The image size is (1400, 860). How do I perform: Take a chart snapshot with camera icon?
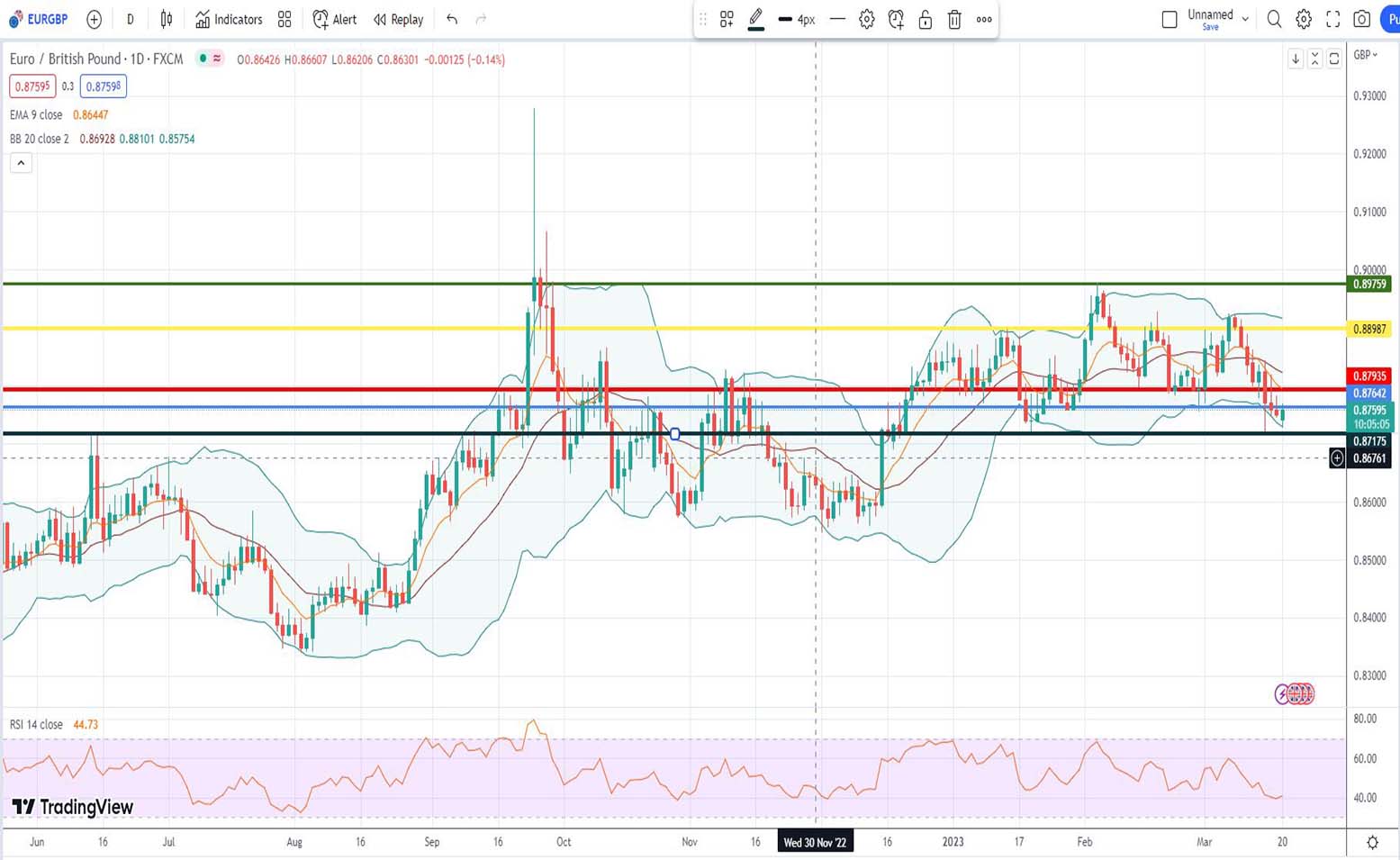1362,19
